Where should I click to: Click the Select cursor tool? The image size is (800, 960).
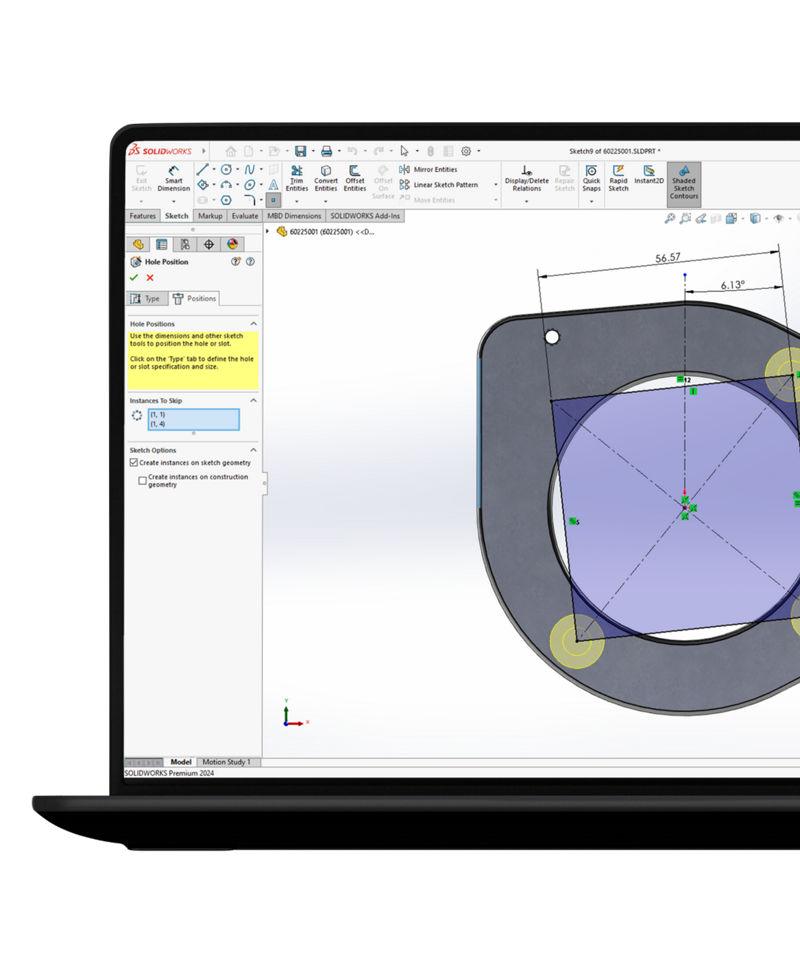(x=404, y=151)
